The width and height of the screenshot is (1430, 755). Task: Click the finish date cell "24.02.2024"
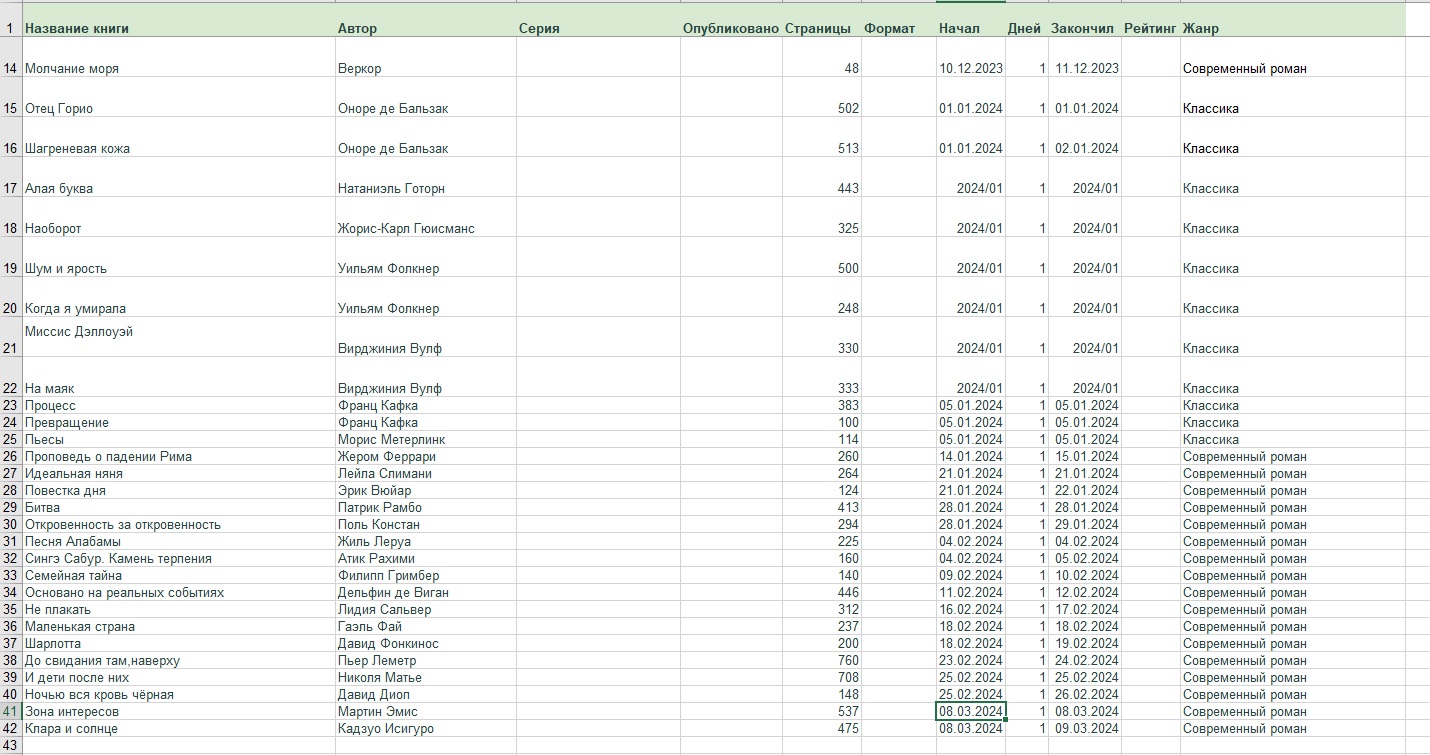coord(1084,661)
